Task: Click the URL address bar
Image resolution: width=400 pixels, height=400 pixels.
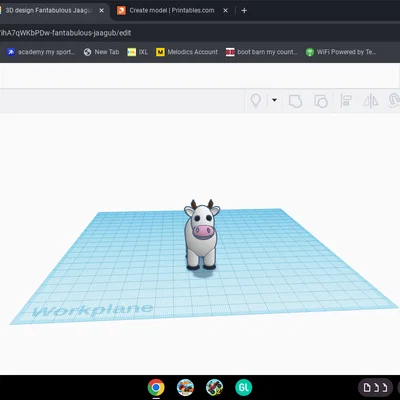Action: point(200,33)
